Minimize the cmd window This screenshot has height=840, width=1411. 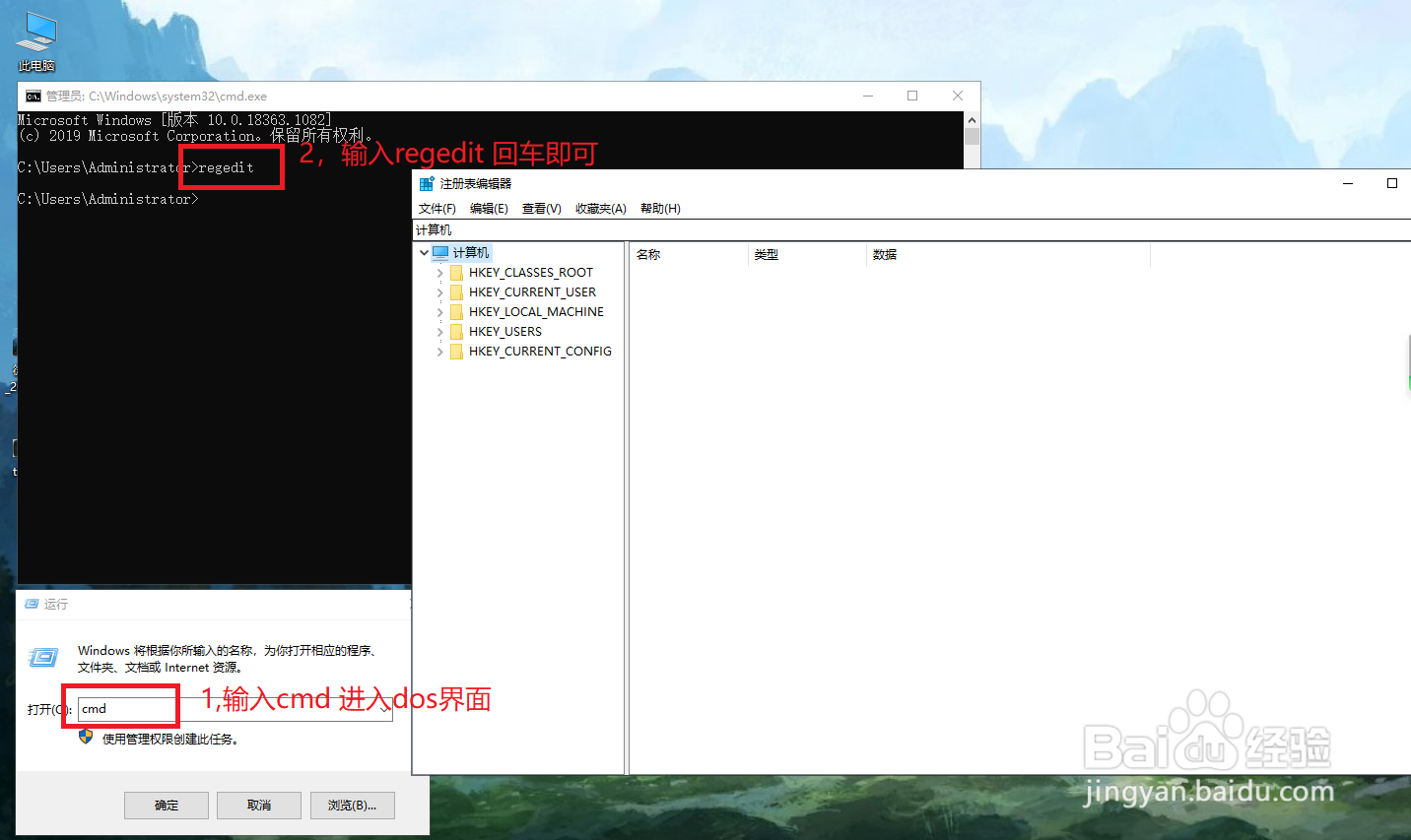(868, 96)
